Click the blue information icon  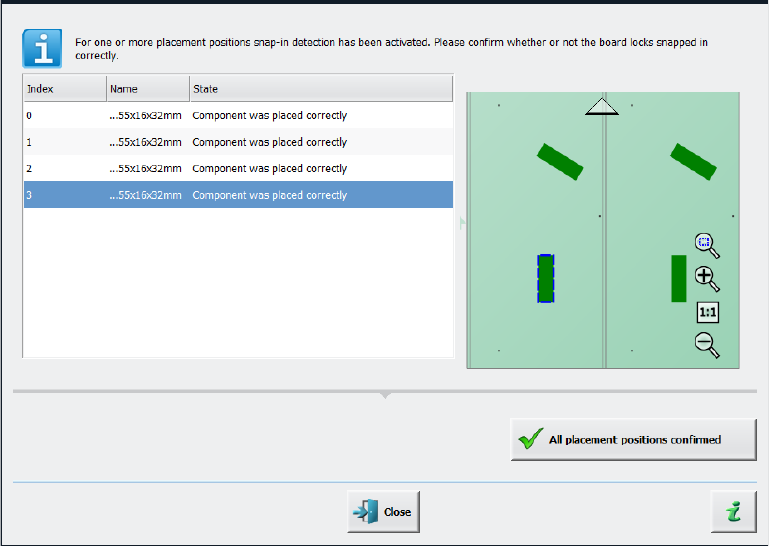tap(43, 47)
